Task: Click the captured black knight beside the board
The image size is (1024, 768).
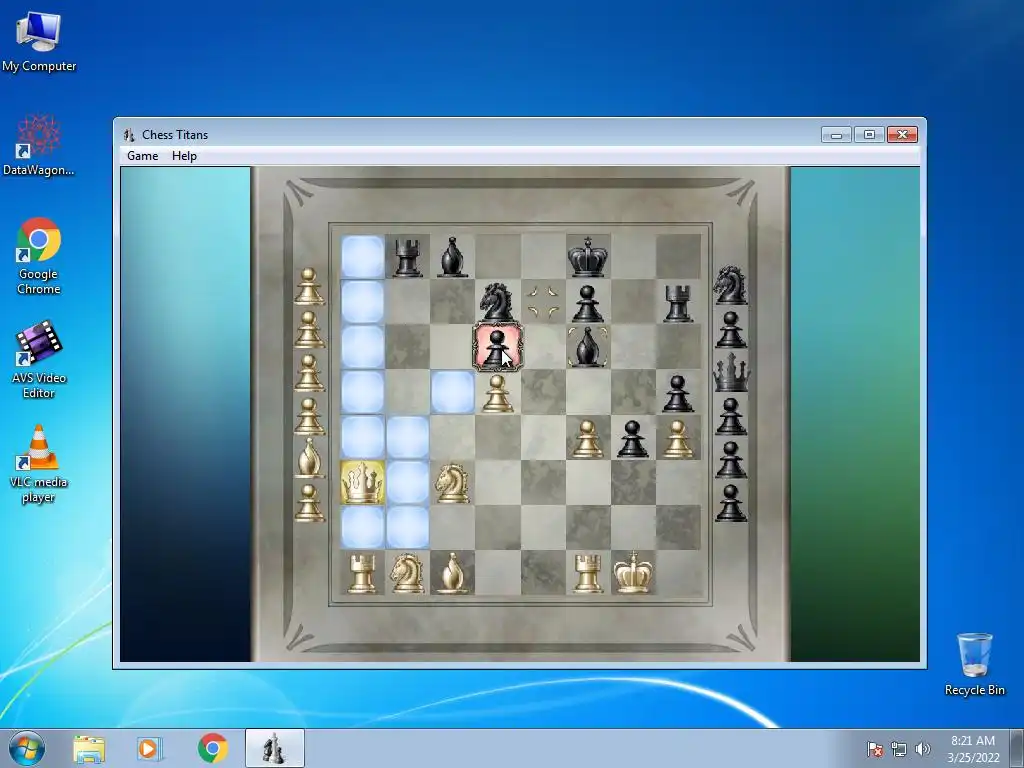Action: [x=730, y=285]
